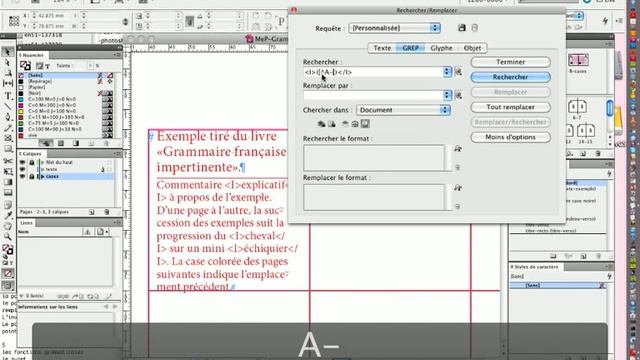Open Rechercher field history dropdown

click(x=447, y=72)
